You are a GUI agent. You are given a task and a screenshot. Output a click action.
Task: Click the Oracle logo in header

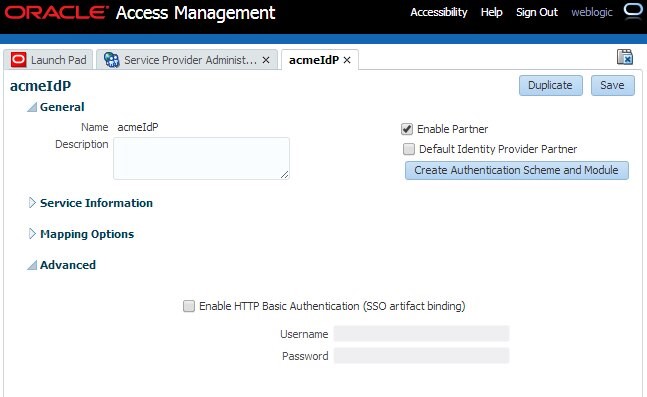point(56,12)
